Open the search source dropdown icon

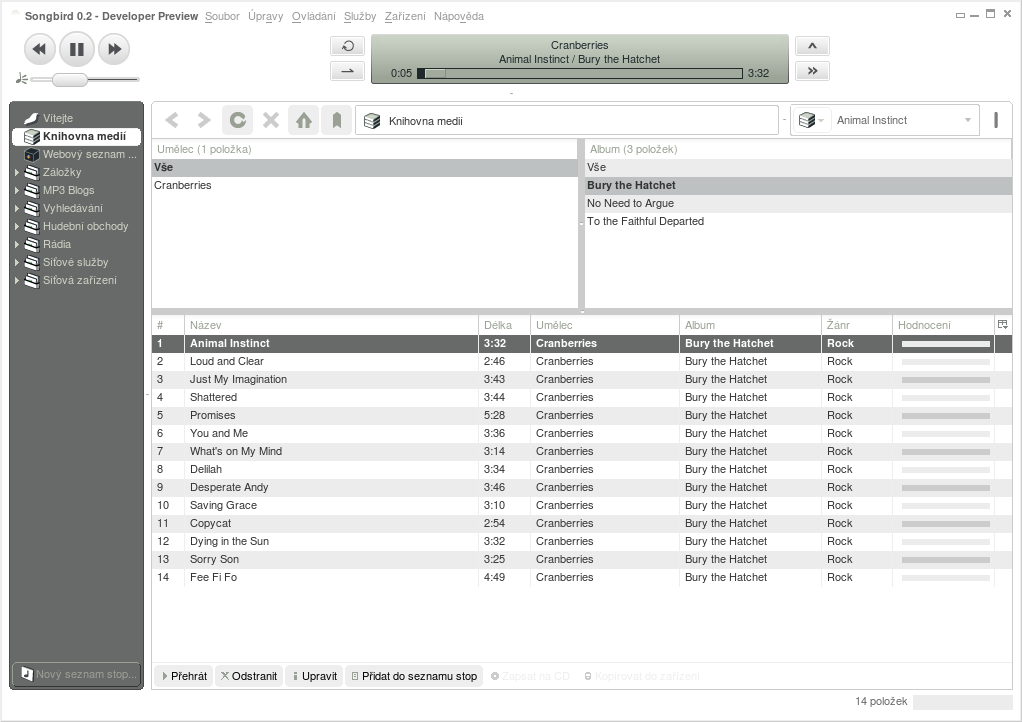tap(811, 121)
